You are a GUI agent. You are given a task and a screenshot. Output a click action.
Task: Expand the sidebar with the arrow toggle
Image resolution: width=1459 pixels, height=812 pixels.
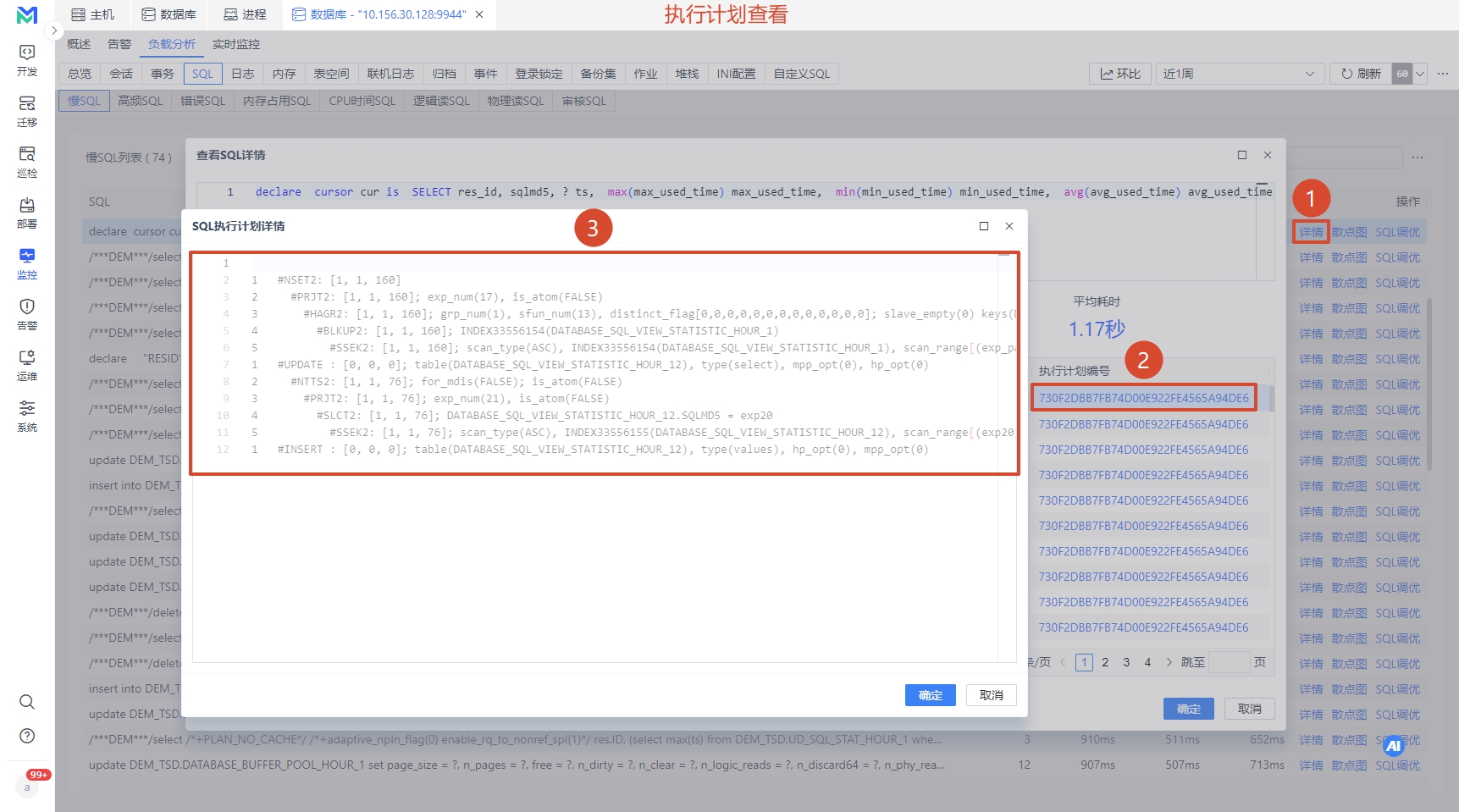point(54,30)
